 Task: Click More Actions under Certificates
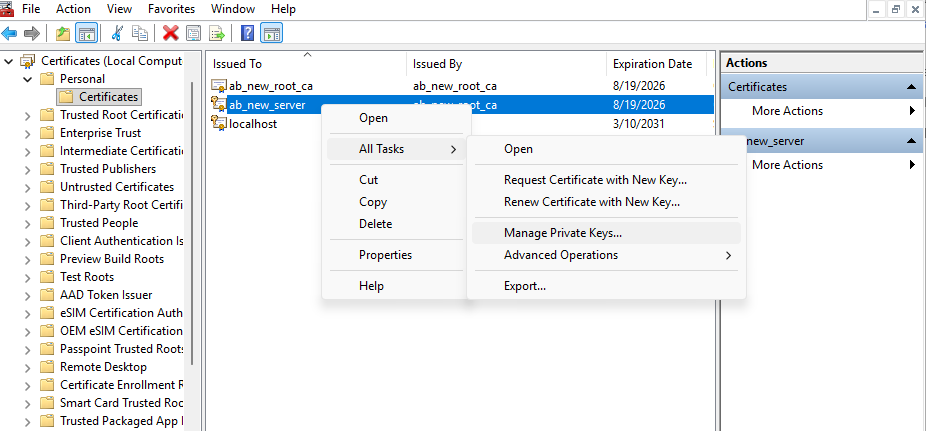(x=787, y=111)
